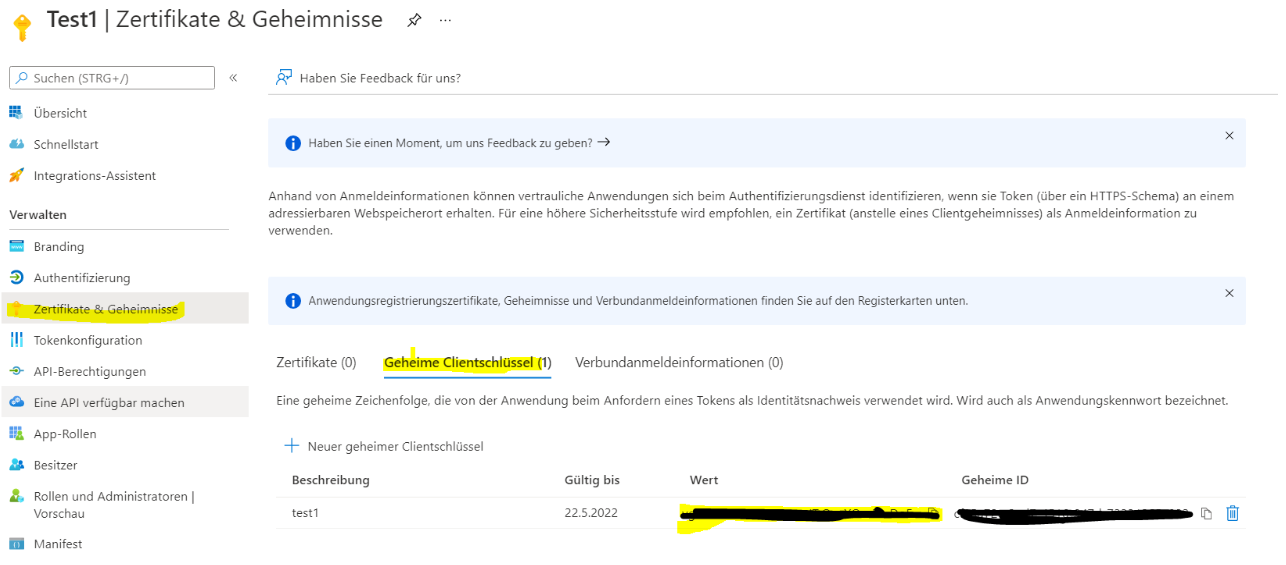This screenshot has width=1286, height=565.
Task: Open Eine API verfügbar machen
Action: pos(109,402)
